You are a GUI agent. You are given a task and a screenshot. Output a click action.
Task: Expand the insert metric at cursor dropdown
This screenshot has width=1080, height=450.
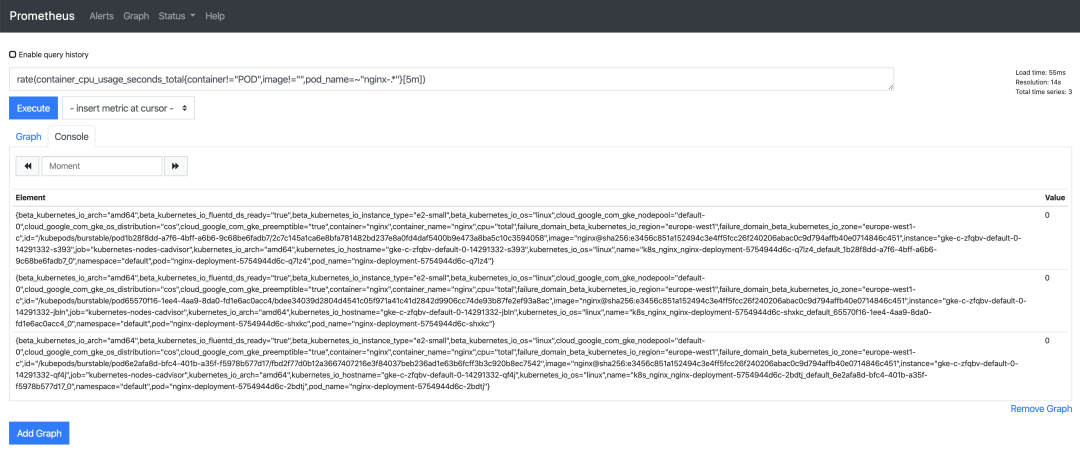tap(129, 108)
